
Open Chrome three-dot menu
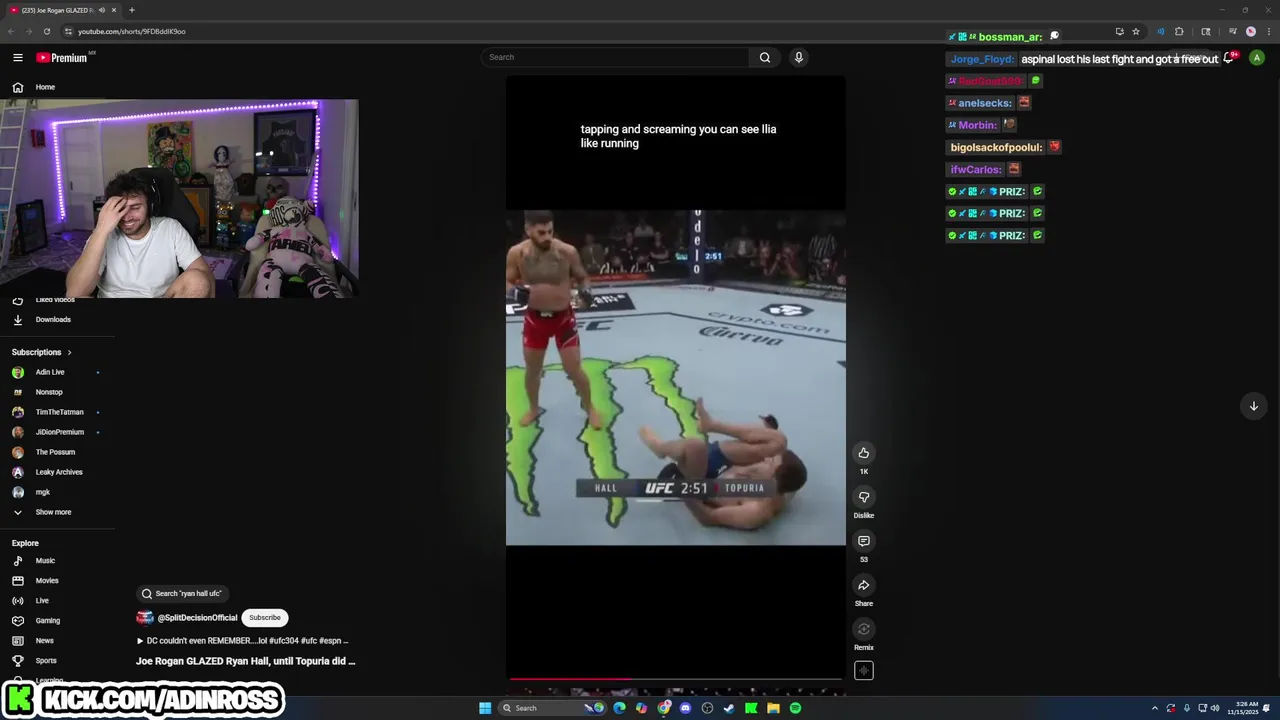click(x=1267, y=31)
